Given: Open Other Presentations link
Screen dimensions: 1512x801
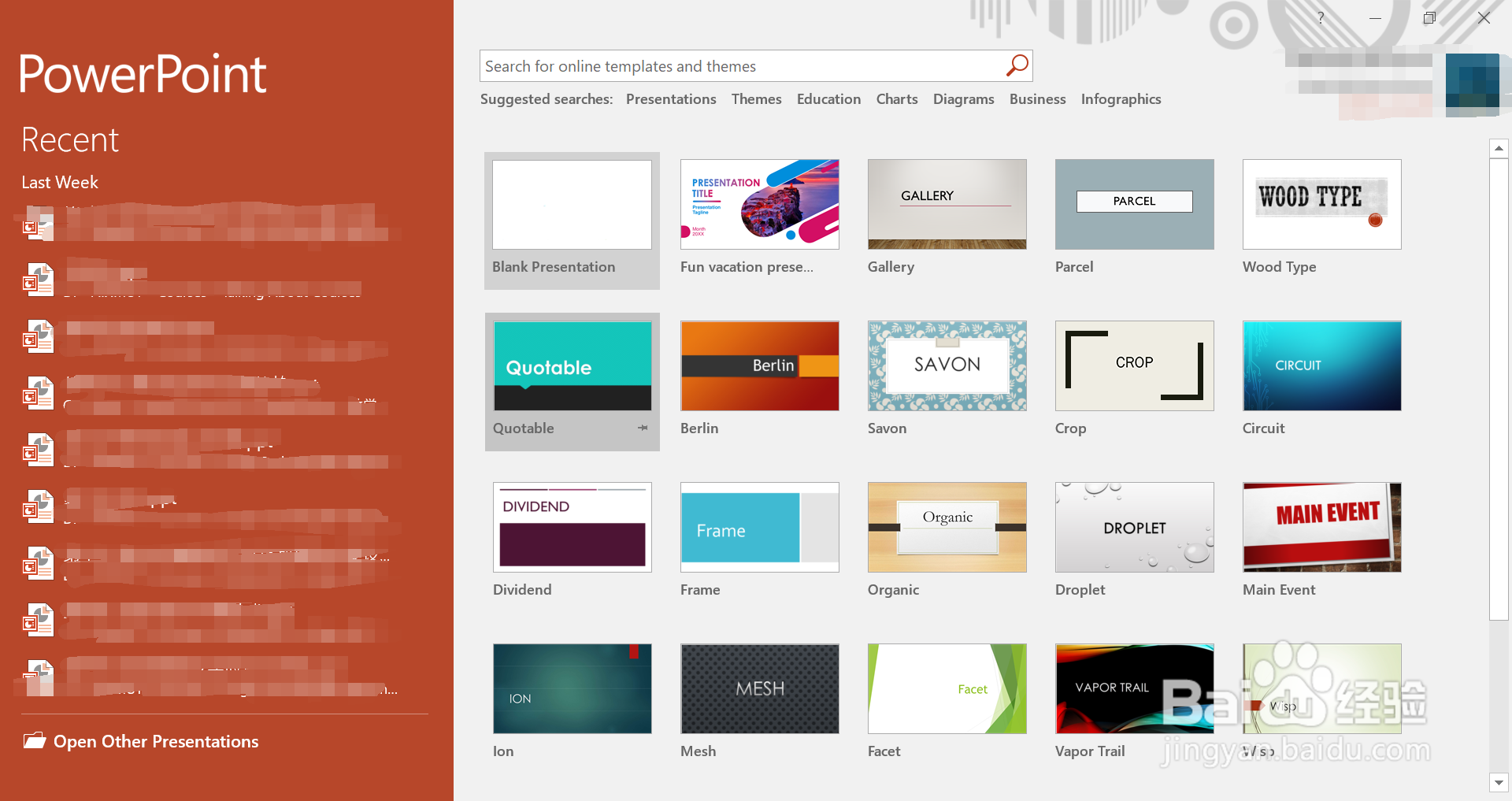Looking at the screenshot, I should [156, 741].
